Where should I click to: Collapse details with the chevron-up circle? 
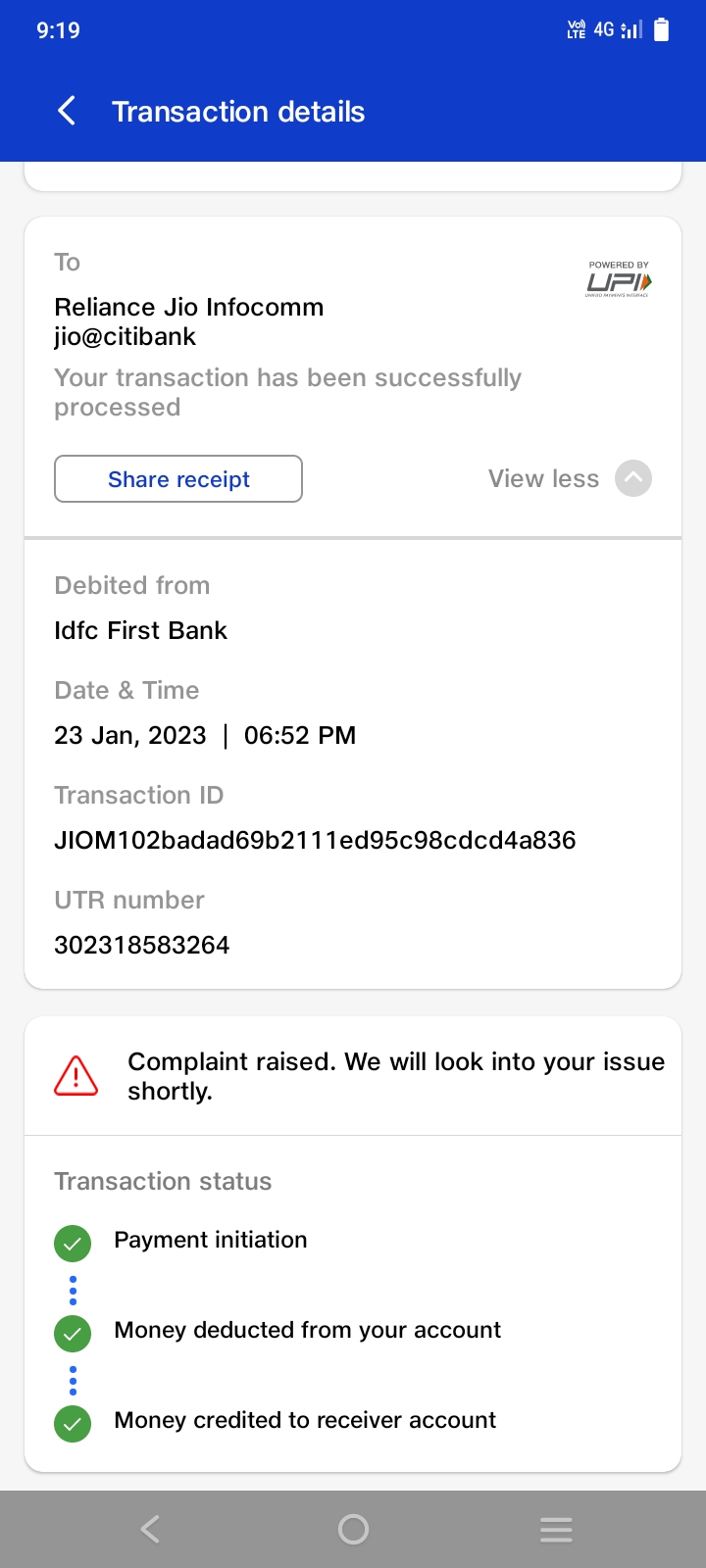click(x=633, y=478)
